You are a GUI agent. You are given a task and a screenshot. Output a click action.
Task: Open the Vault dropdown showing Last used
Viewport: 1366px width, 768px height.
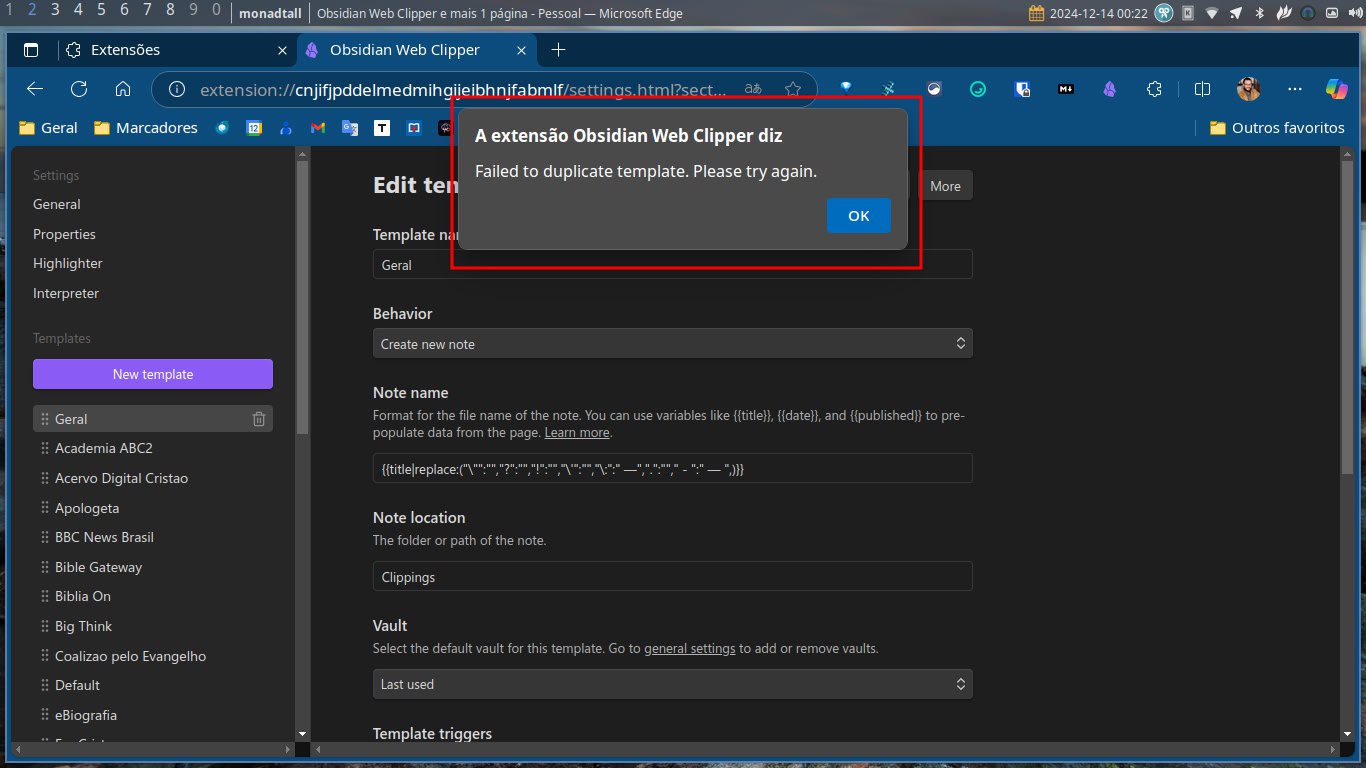(x=673, y=684)
